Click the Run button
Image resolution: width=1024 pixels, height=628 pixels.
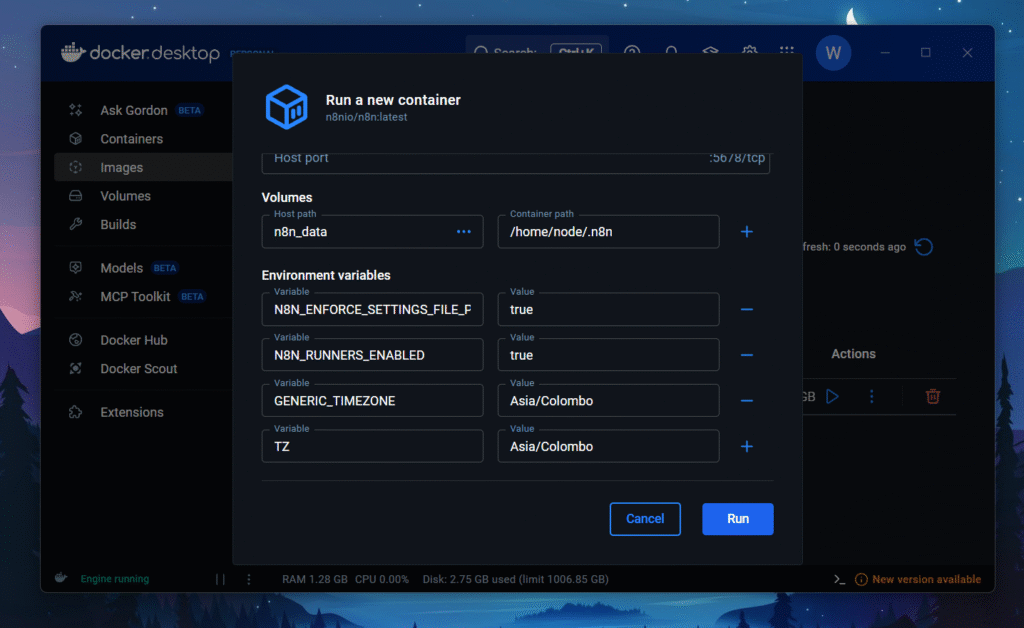click(737, 519)
